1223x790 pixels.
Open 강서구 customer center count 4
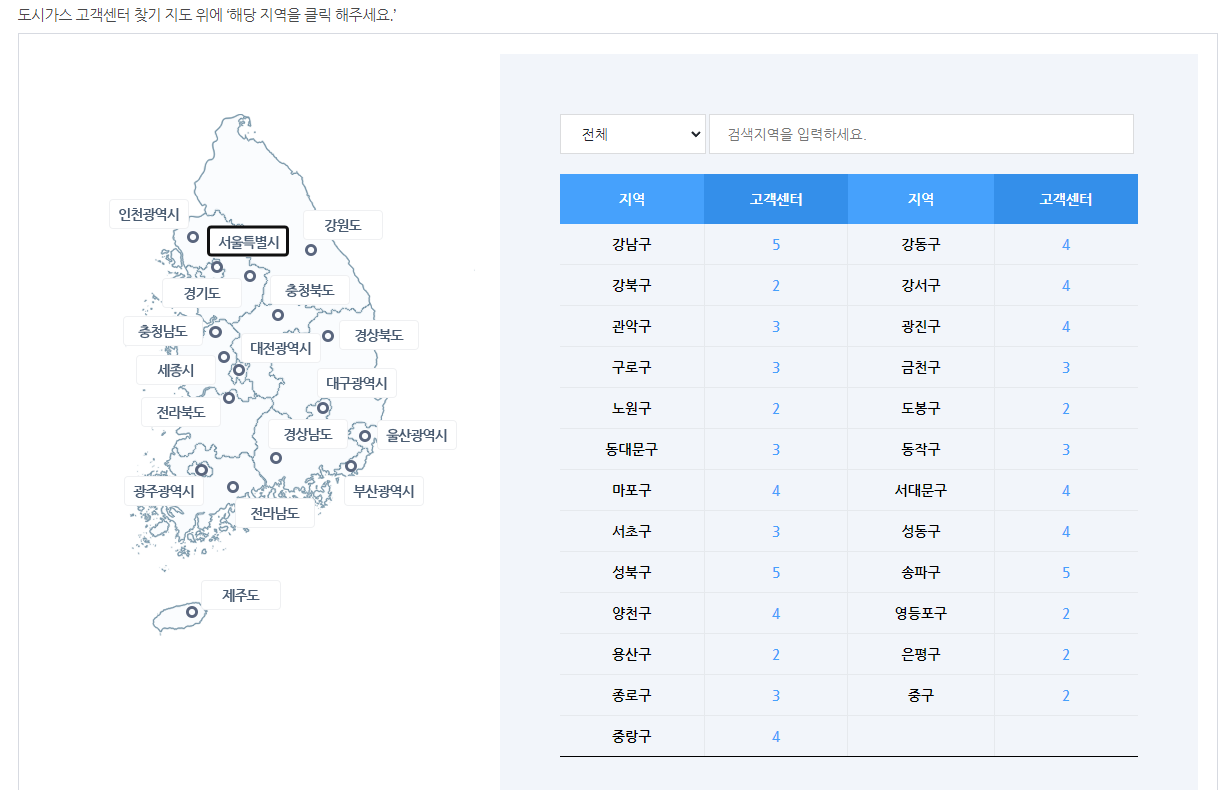point(1066,285)
